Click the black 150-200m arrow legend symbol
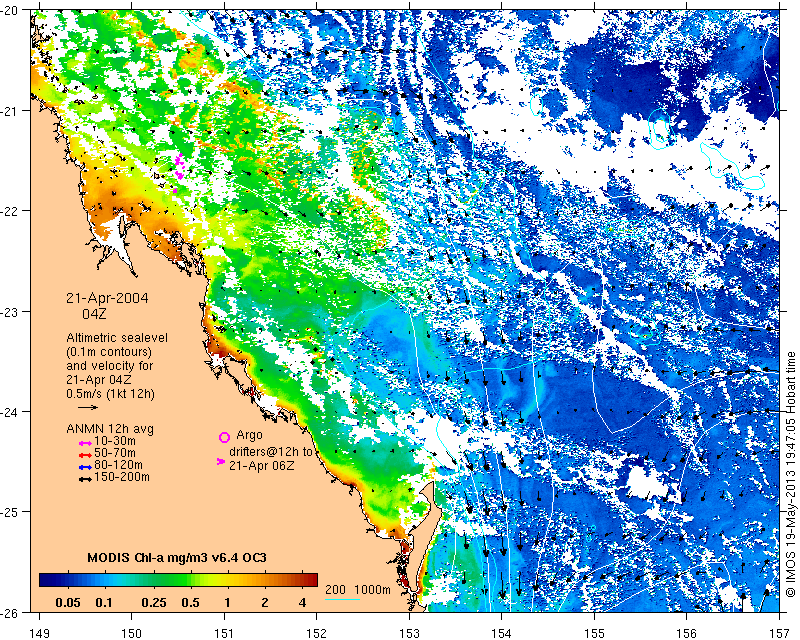 coord(85,479)
